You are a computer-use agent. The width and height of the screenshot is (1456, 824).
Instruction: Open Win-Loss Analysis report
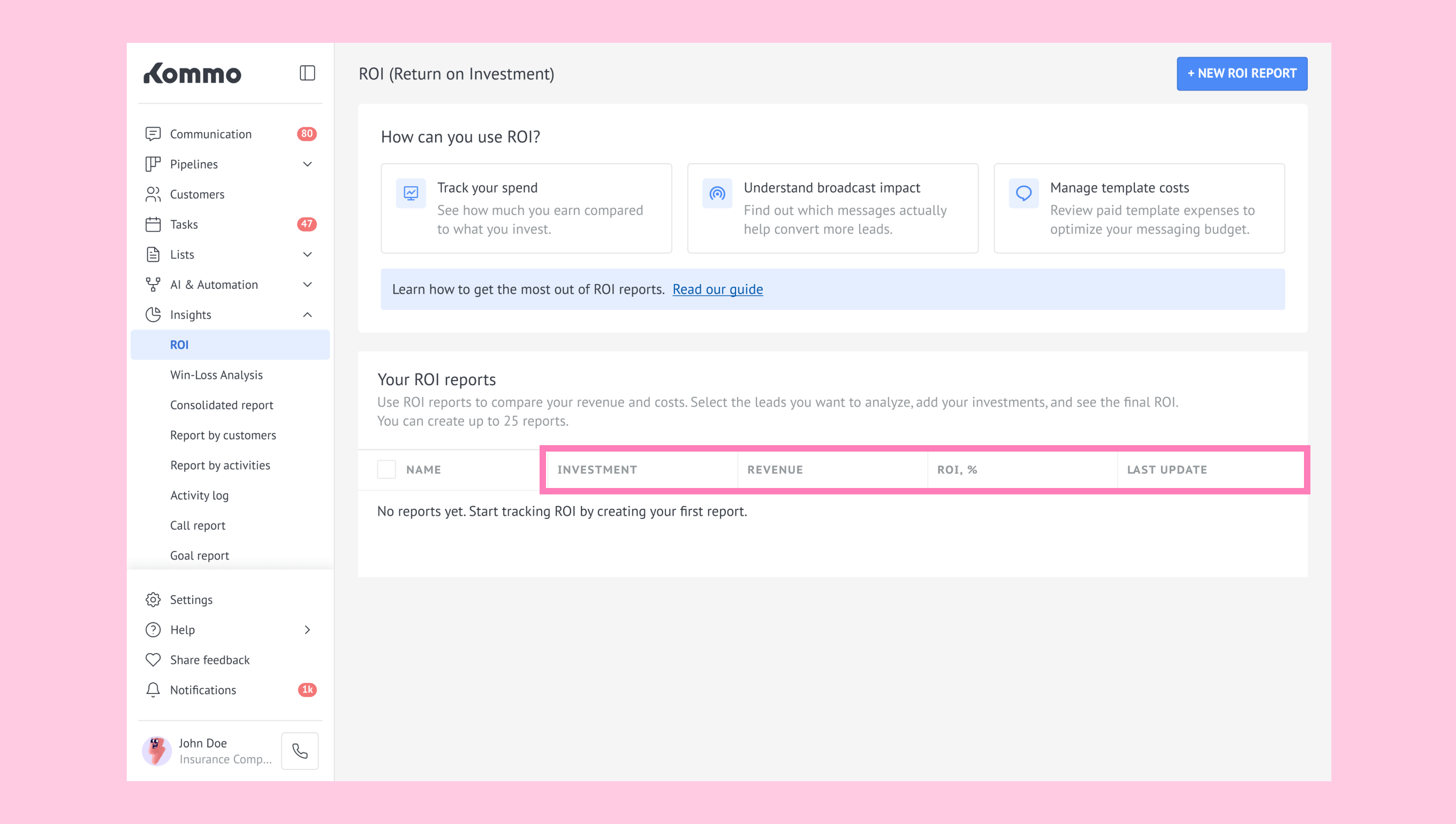[216, 375]
